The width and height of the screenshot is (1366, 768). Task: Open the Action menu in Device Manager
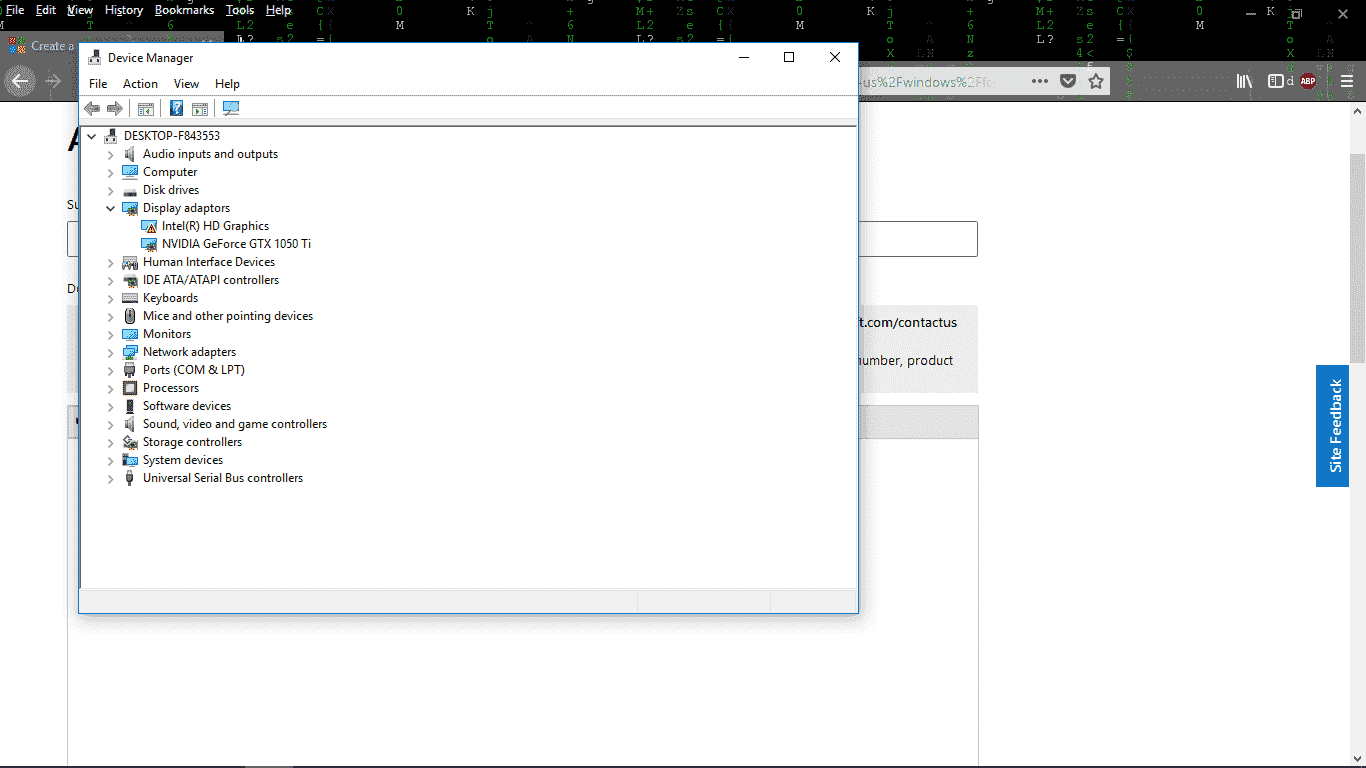[x=140, y=84]
